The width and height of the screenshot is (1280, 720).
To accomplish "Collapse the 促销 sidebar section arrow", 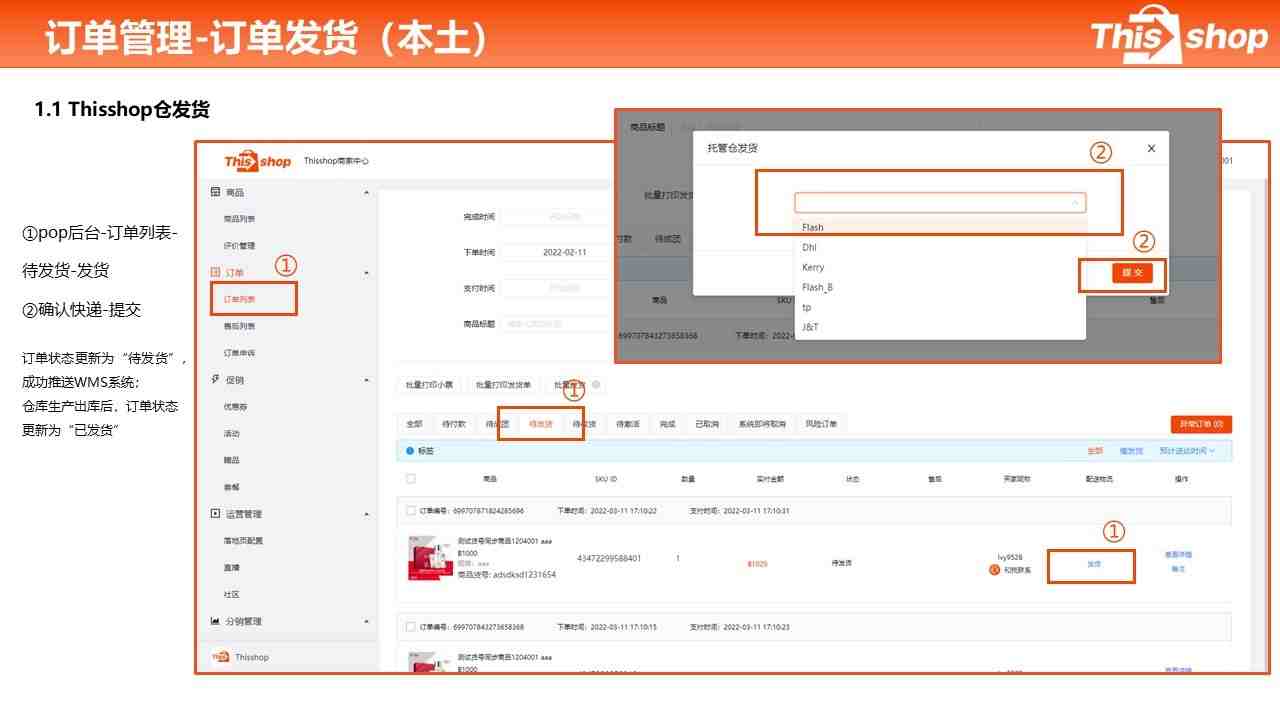I will [x=366, y=380].
